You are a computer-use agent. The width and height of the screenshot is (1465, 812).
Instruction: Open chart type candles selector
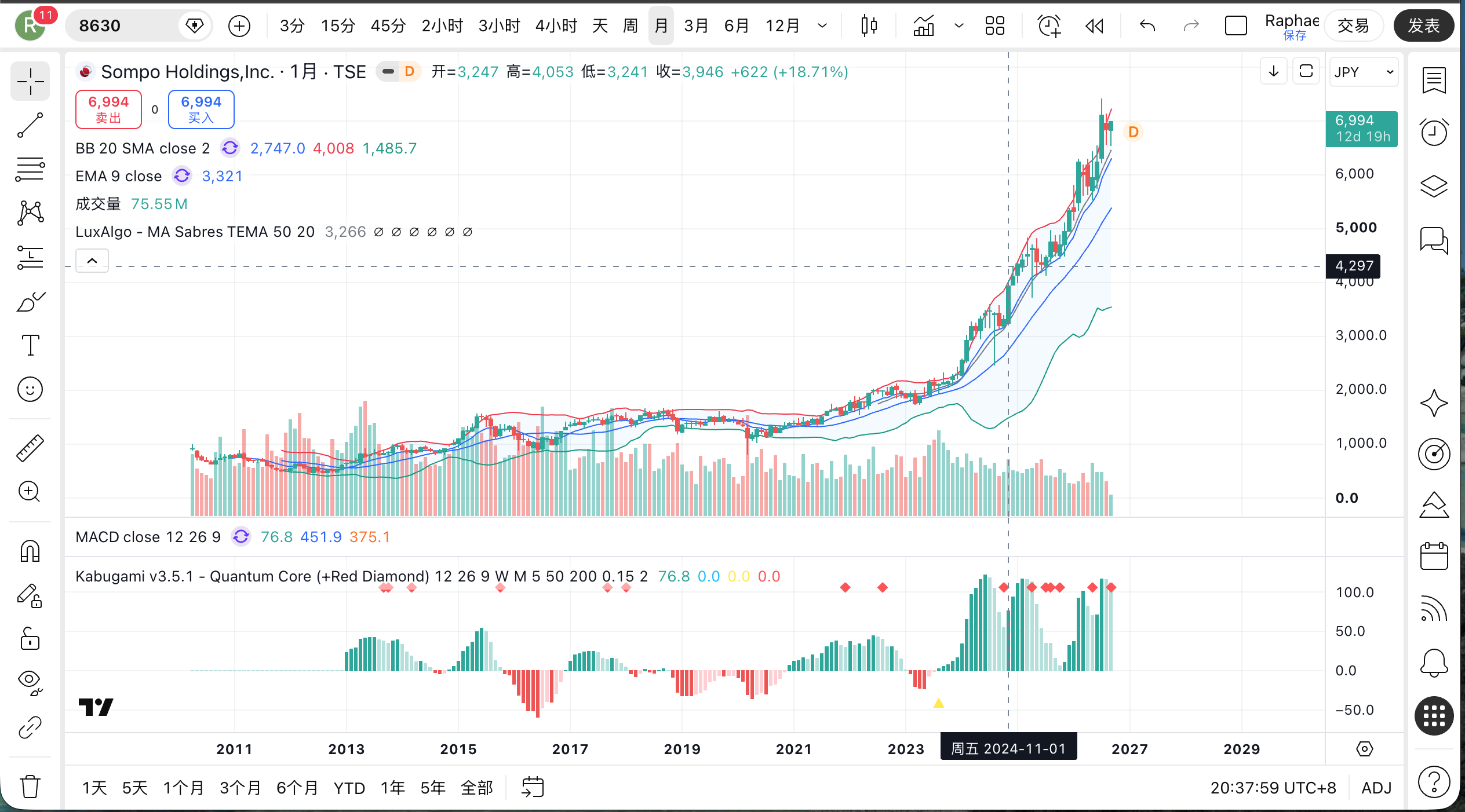coord(869,25)
